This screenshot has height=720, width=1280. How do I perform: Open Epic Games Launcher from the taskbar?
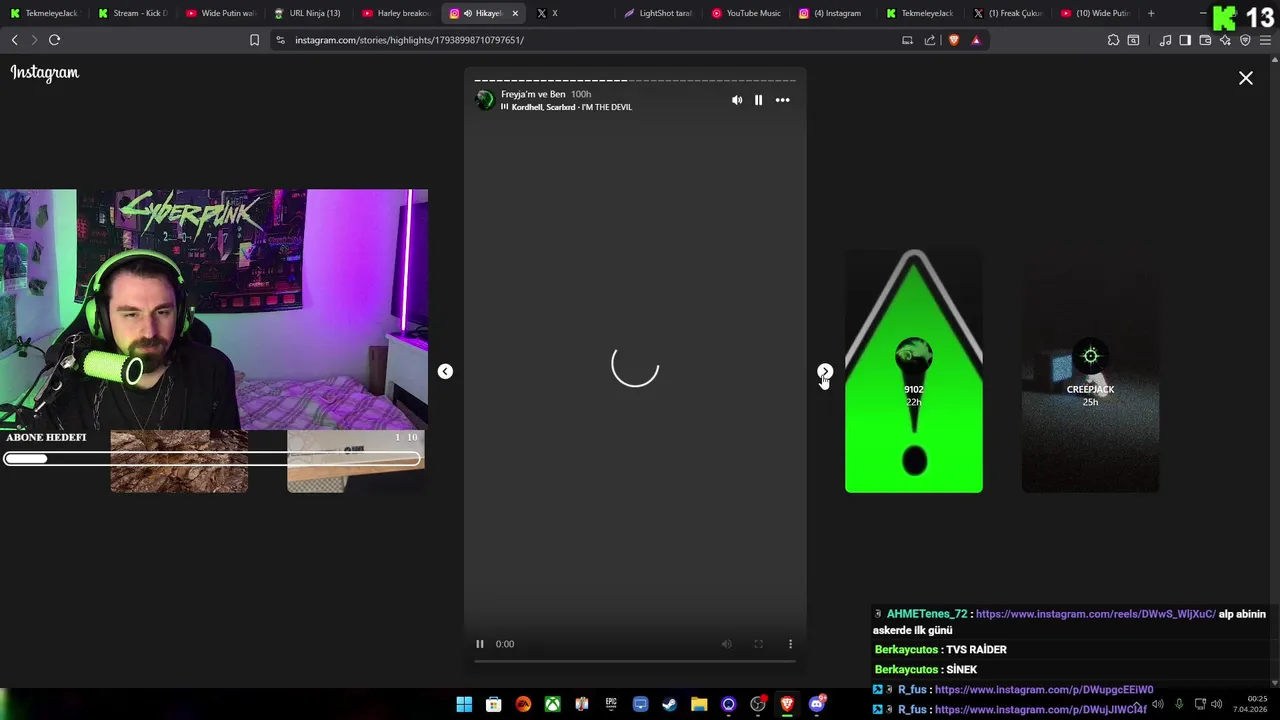[x=611, y=704]
